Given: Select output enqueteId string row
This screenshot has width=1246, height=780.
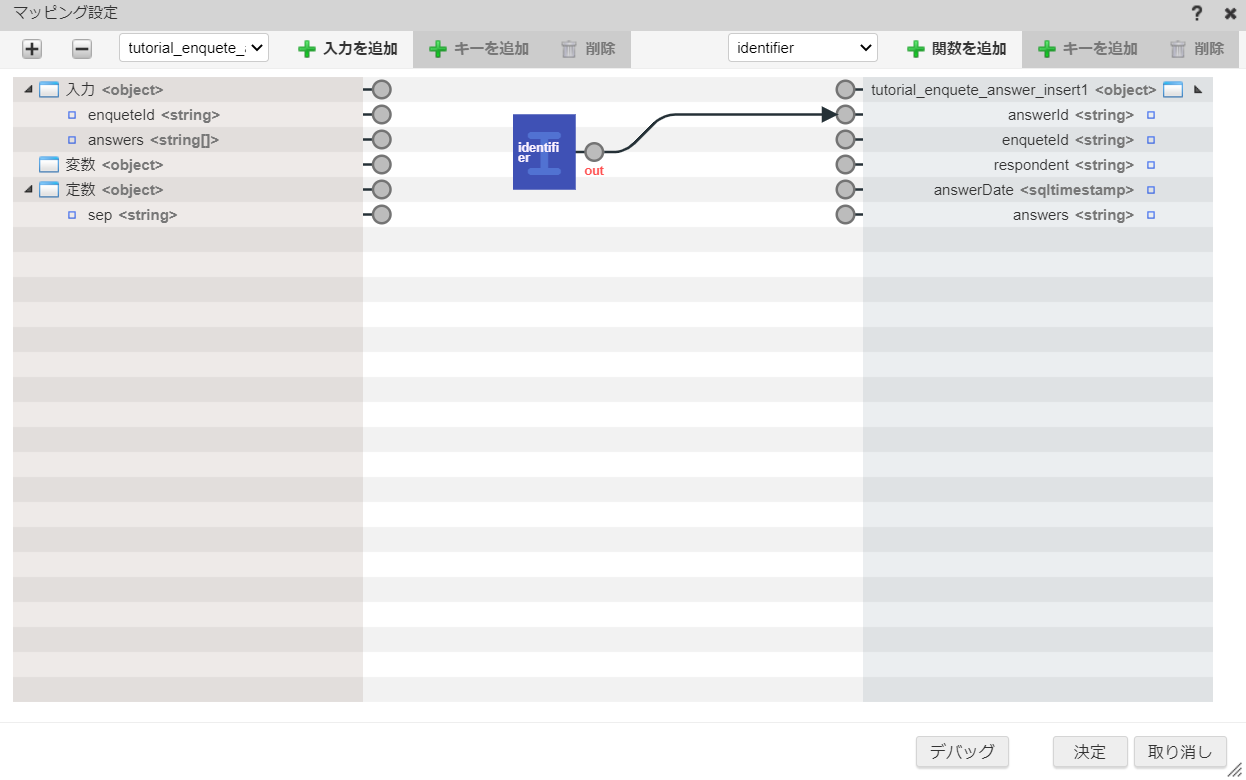Looking at the screenshot, I should point(1038,140).
